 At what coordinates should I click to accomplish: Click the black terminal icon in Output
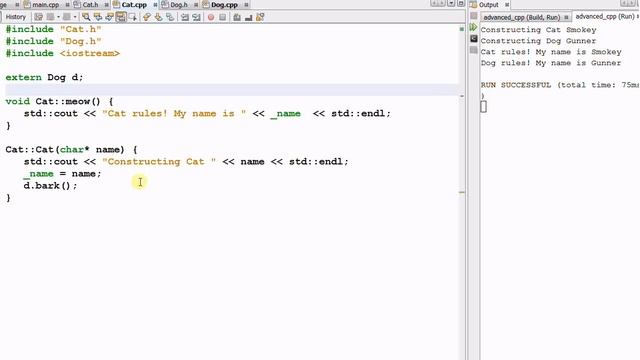pyautogui.click(x=473, y=39)
